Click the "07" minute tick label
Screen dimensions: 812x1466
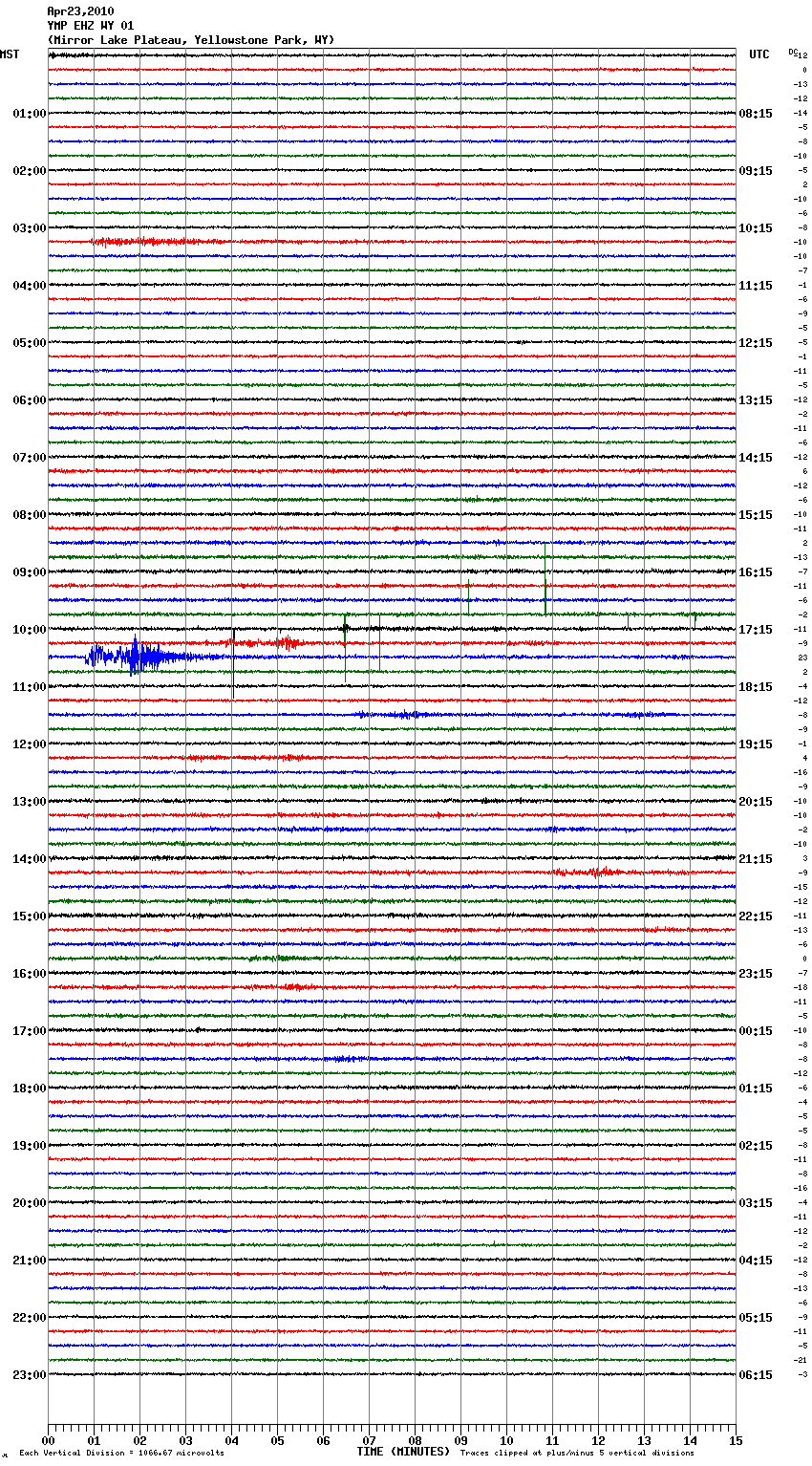tap(369, 1440)
